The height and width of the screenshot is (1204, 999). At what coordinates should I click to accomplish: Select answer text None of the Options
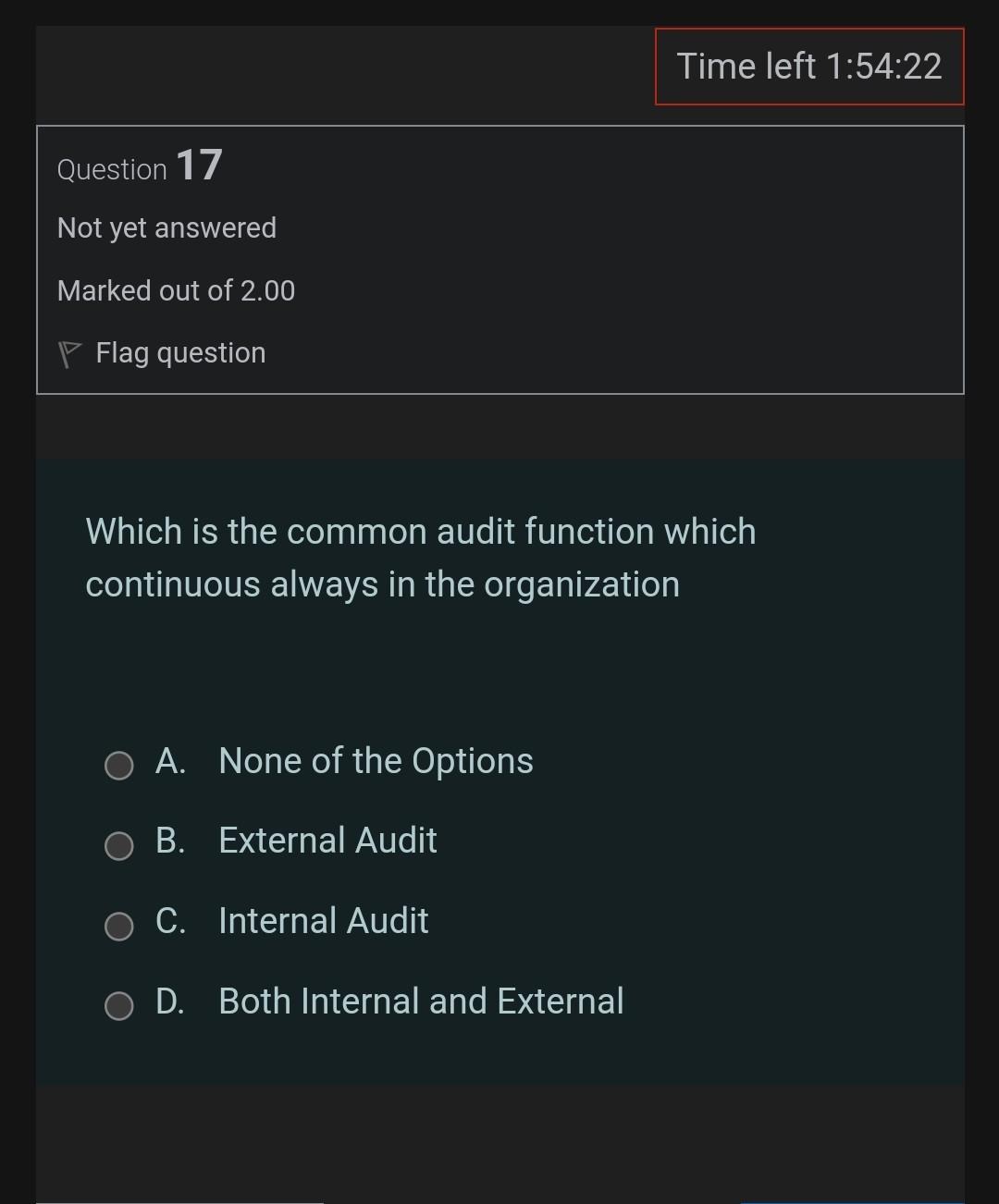pyautogui.click(x=376, y=760)
